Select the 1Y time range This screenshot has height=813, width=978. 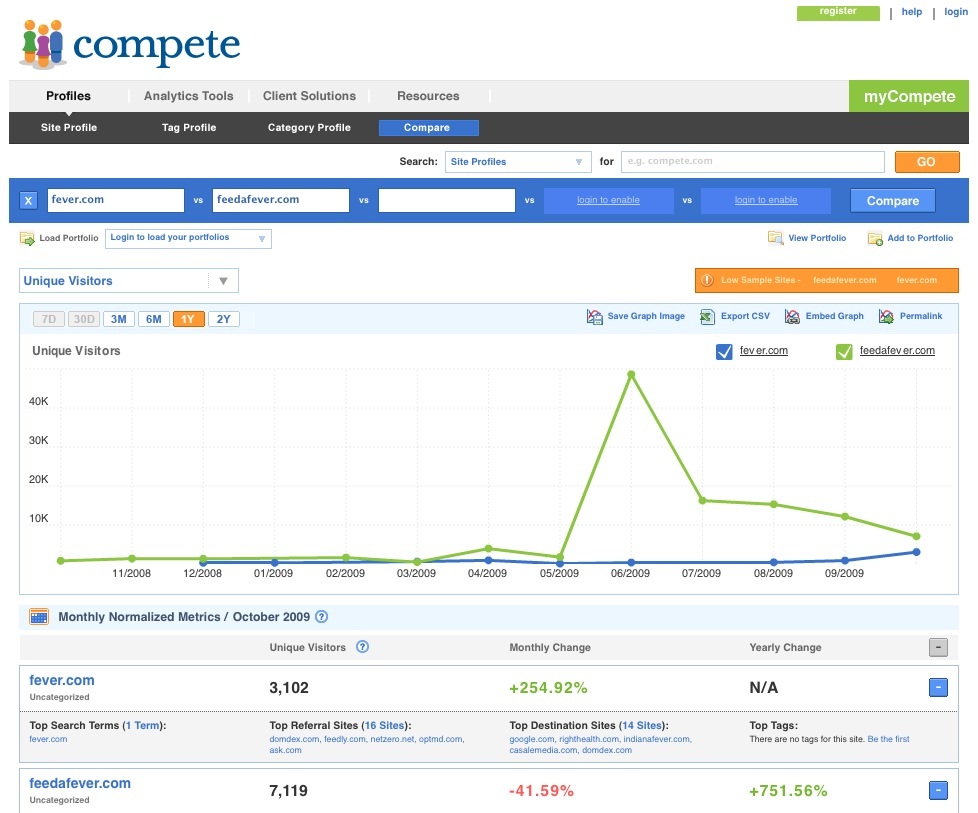coord(188,319)
